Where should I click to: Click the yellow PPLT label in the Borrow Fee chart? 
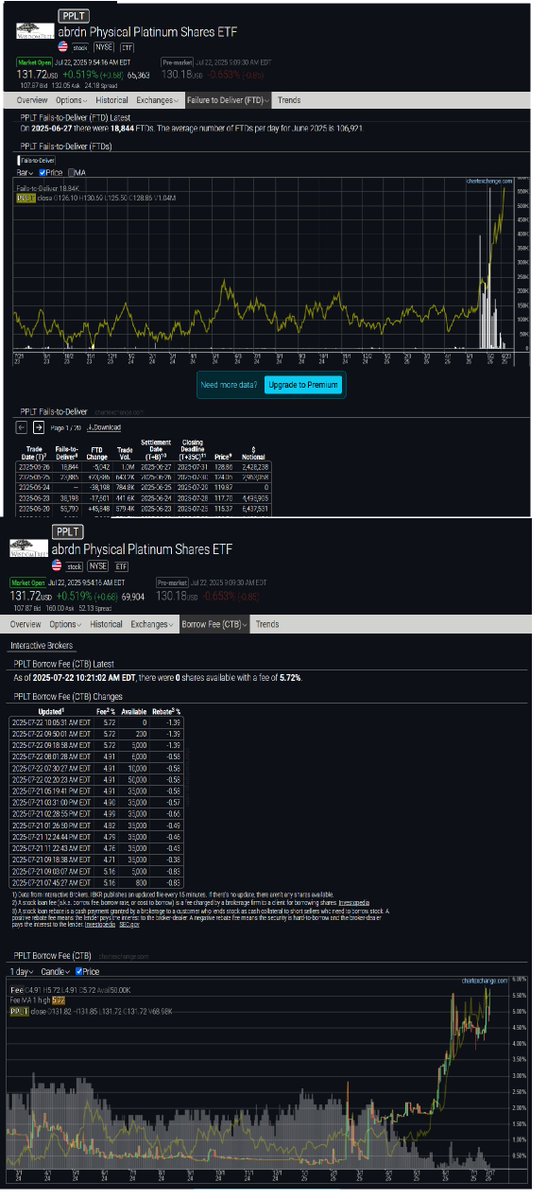coord(19,1011)
